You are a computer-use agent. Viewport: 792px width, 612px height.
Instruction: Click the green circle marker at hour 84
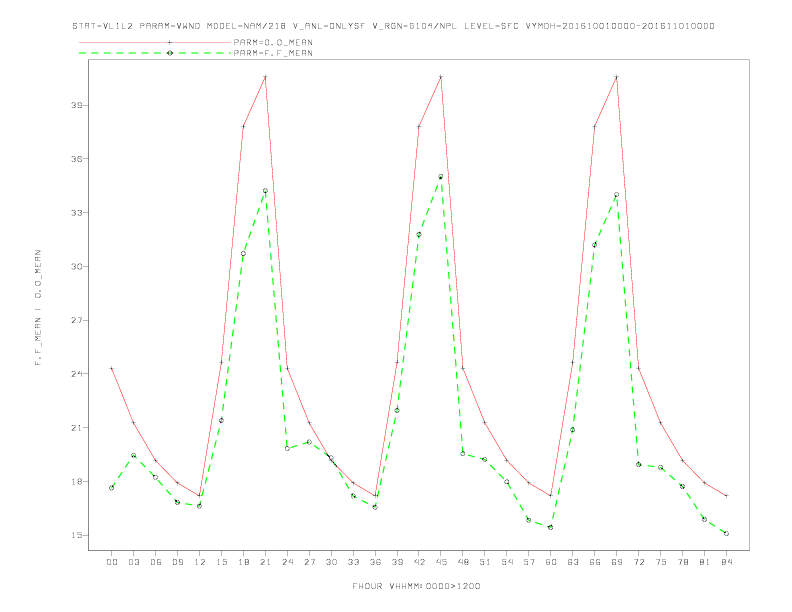click(726, 533)
